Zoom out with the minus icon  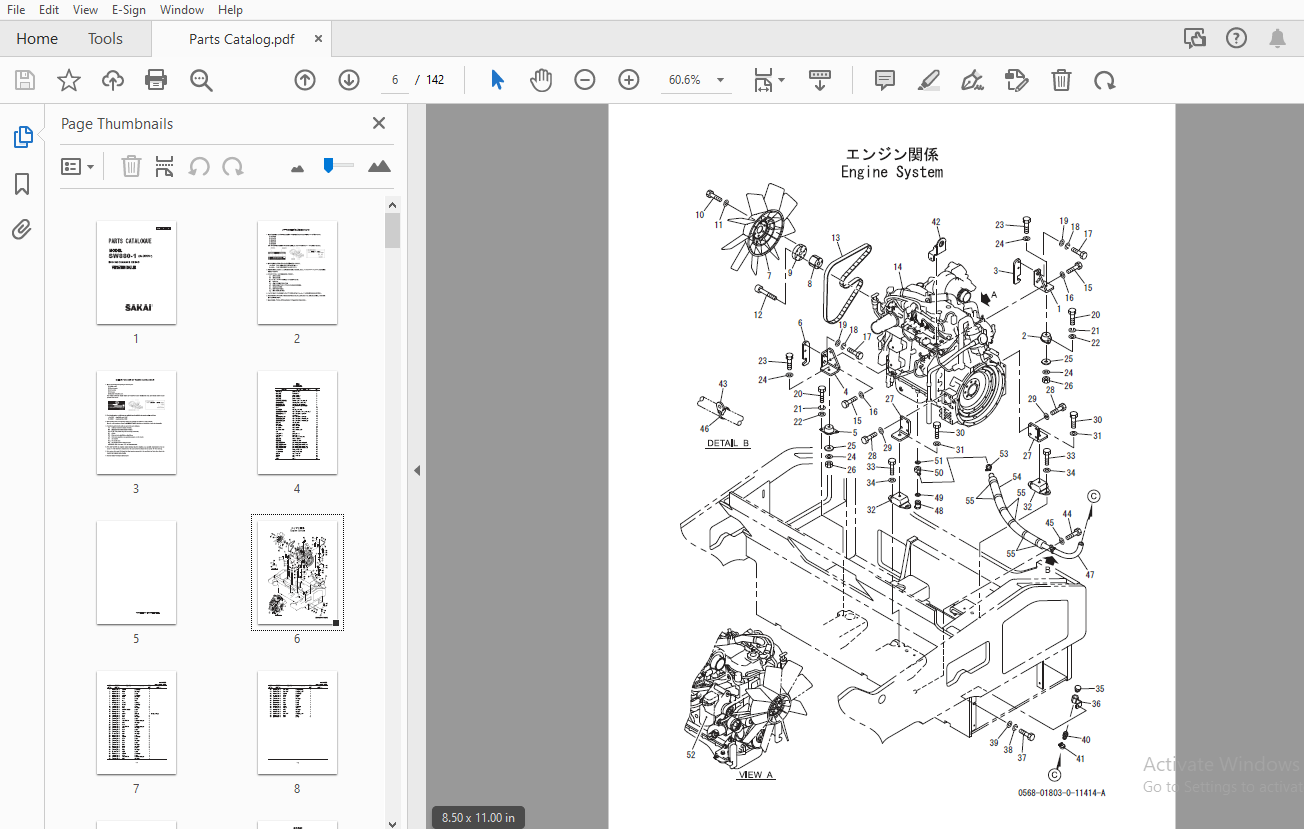click(x=585, y=80)
